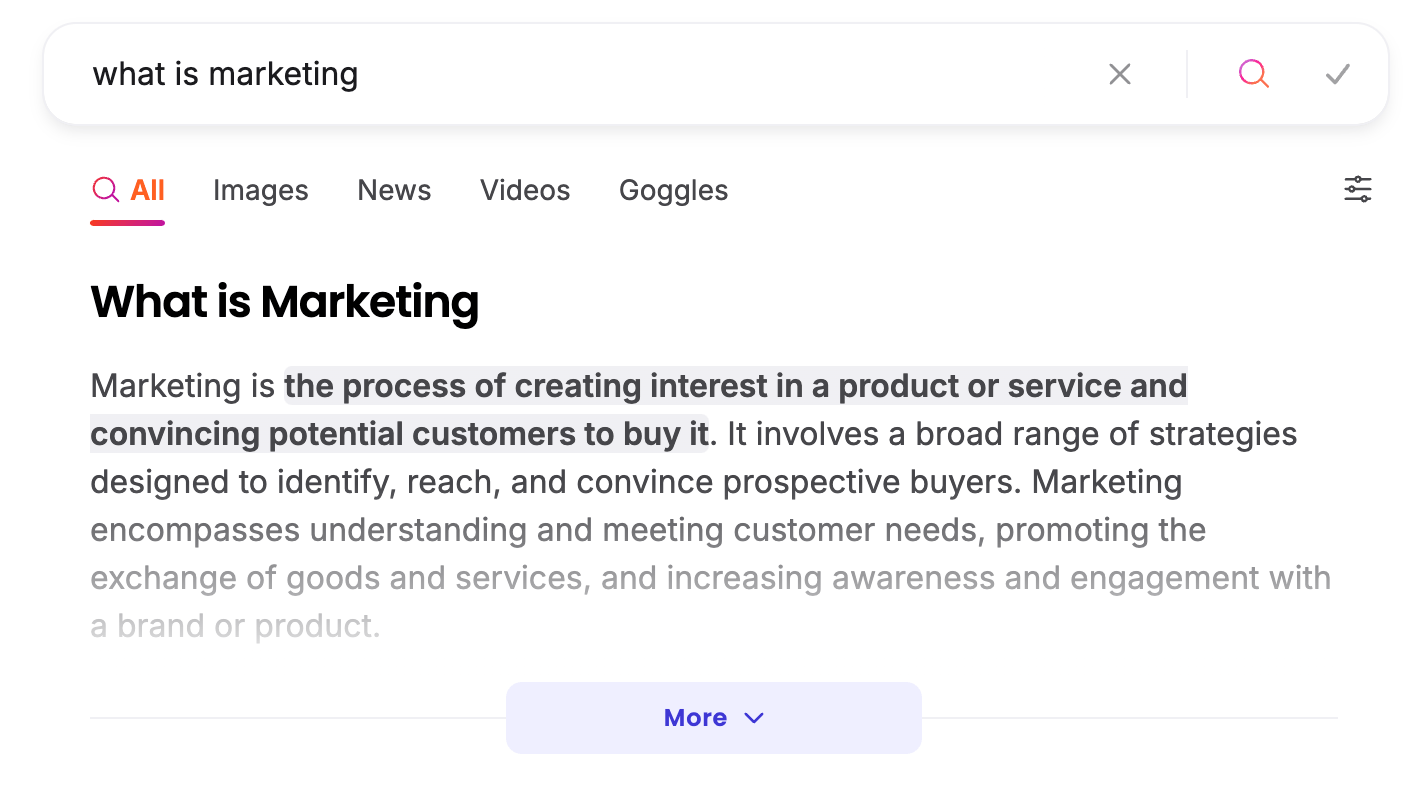
Task: Switch to the Images tab
Action: (260, 190)
